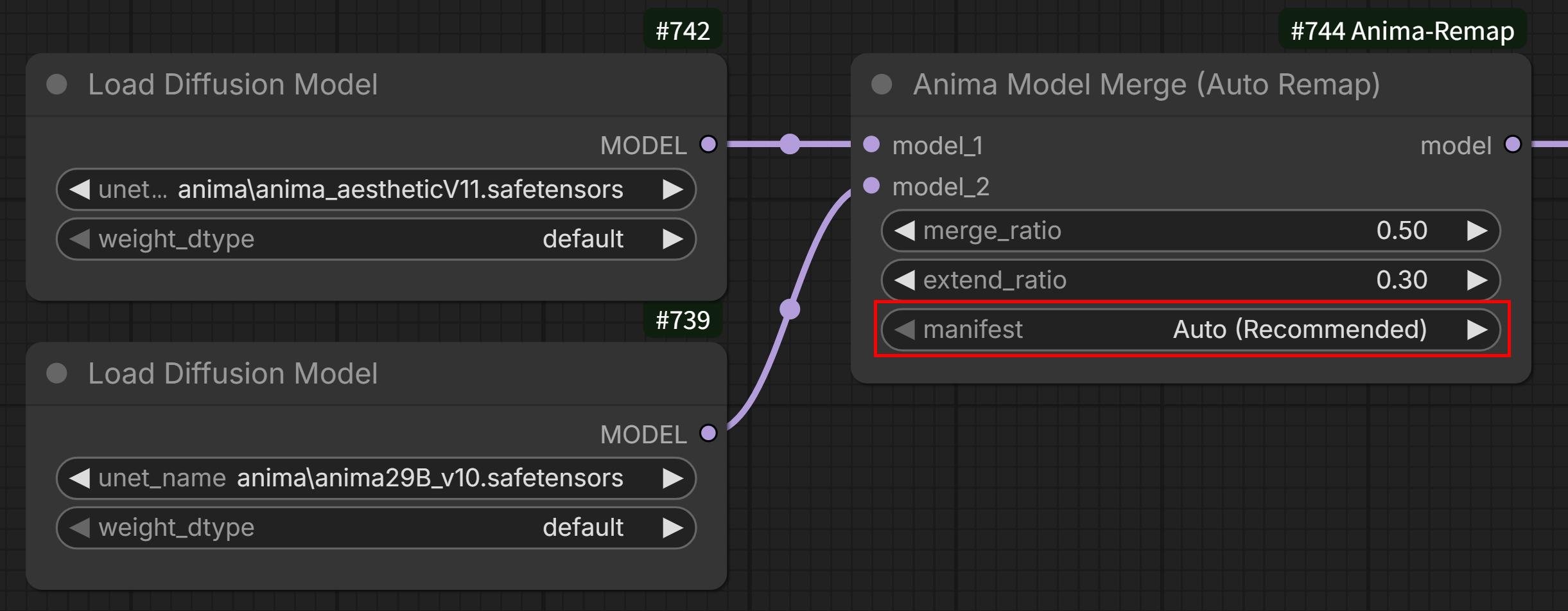1568x611 pixels.
Task: Select the title of node #739
Action: click(233, 374)
